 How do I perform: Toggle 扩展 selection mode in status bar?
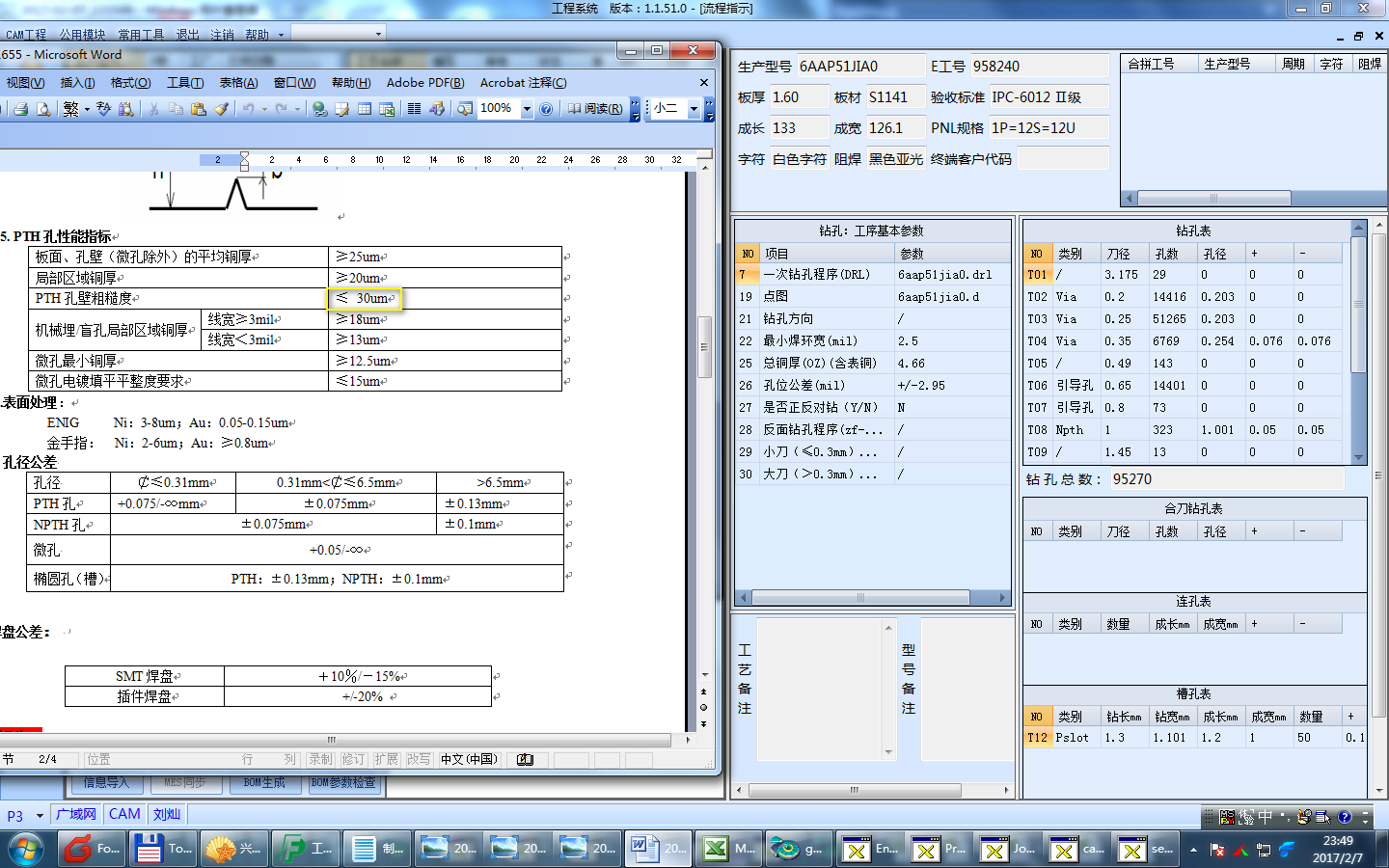tap(386, 760)
